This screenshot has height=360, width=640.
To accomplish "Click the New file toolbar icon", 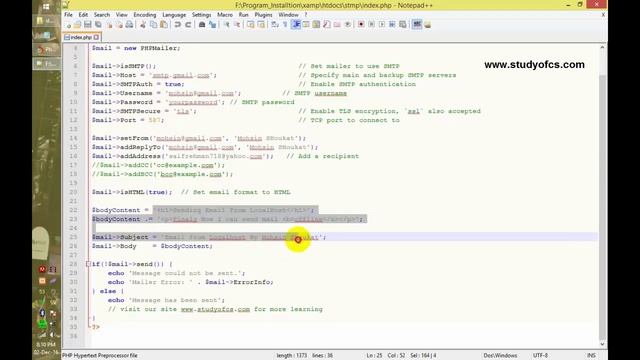I will (x=69, y=25).
